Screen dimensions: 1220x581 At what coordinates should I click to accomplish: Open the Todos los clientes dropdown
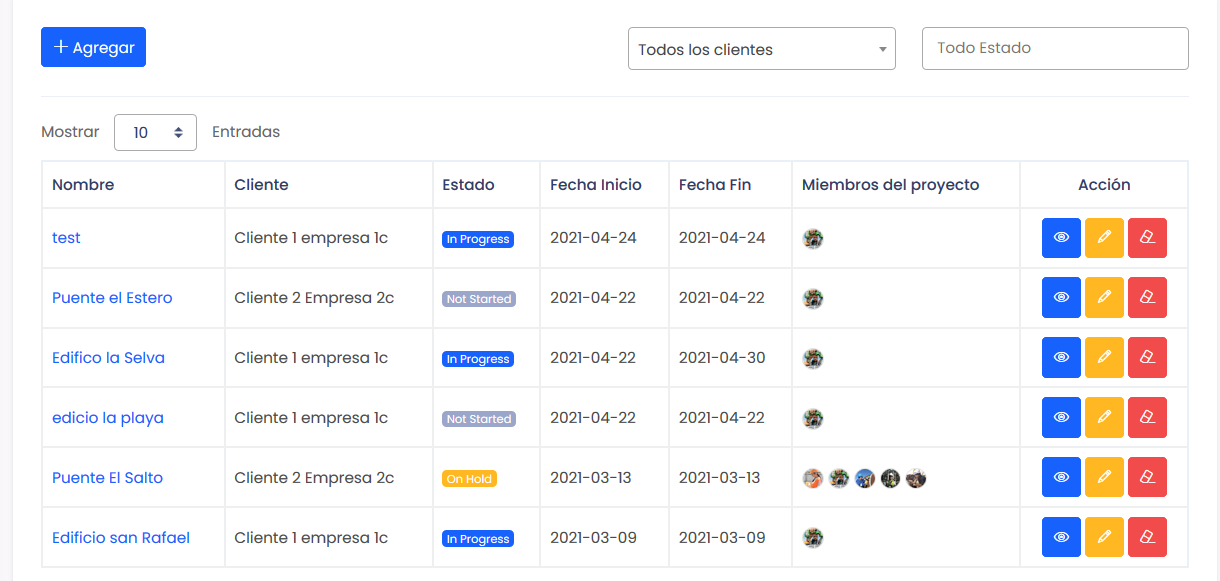[761, 49]
